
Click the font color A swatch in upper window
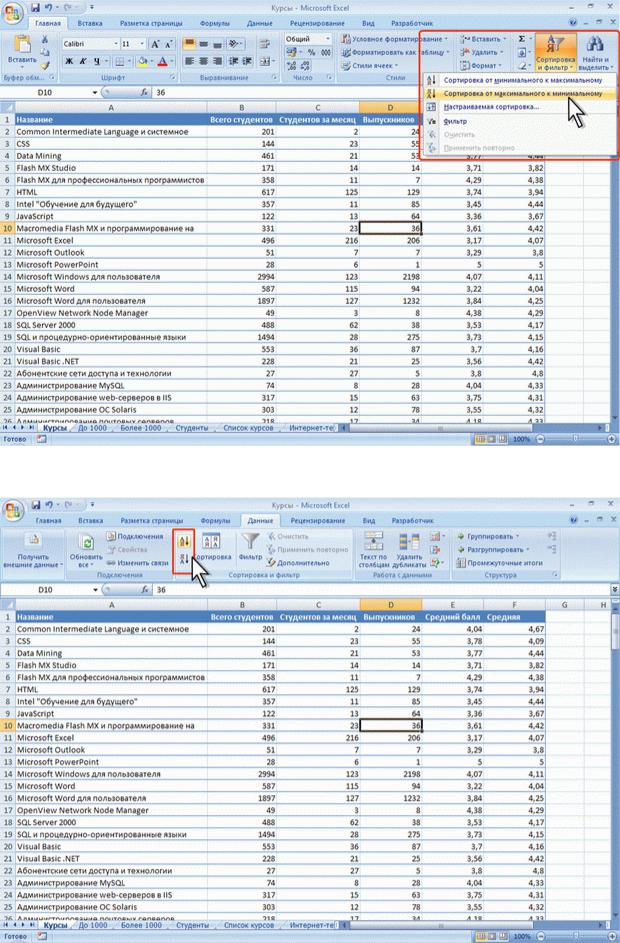(162, 61)
